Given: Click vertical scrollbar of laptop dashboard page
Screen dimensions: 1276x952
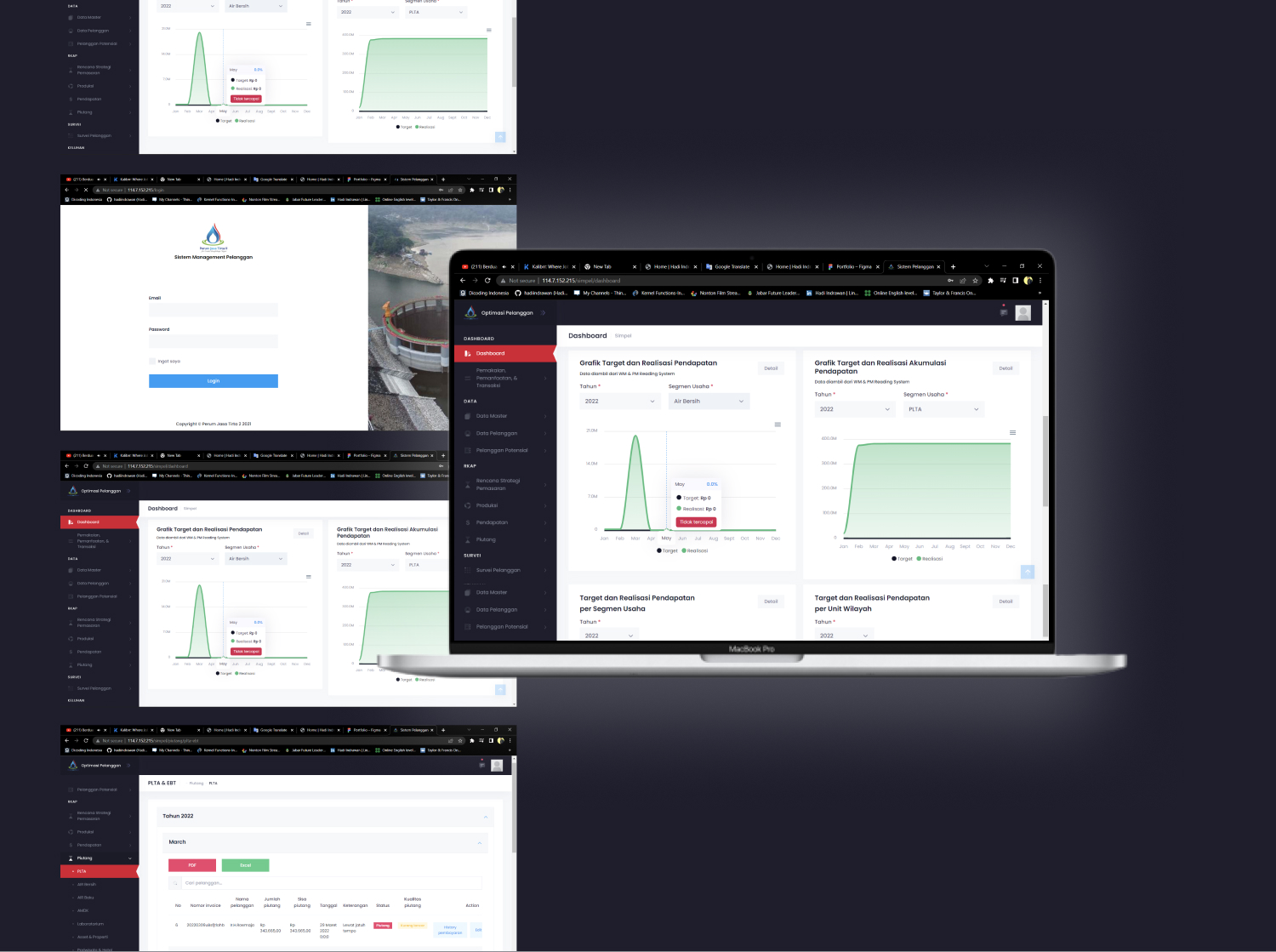Looking at the screenshot, I should (1045, 459).
